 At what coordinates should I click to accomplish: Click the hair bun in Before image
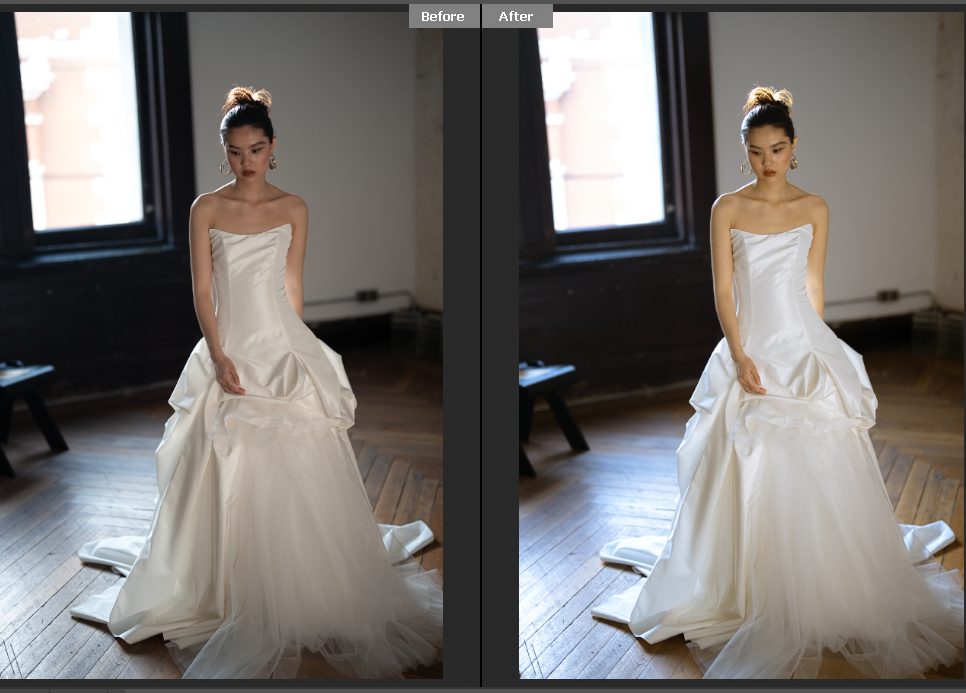tap(246, 99)
